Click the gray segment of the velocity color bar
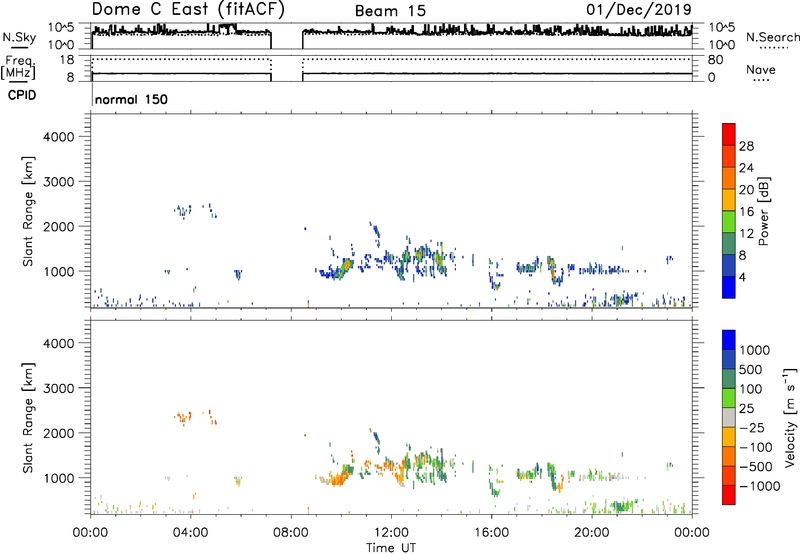800x554 pixels. 729,418
